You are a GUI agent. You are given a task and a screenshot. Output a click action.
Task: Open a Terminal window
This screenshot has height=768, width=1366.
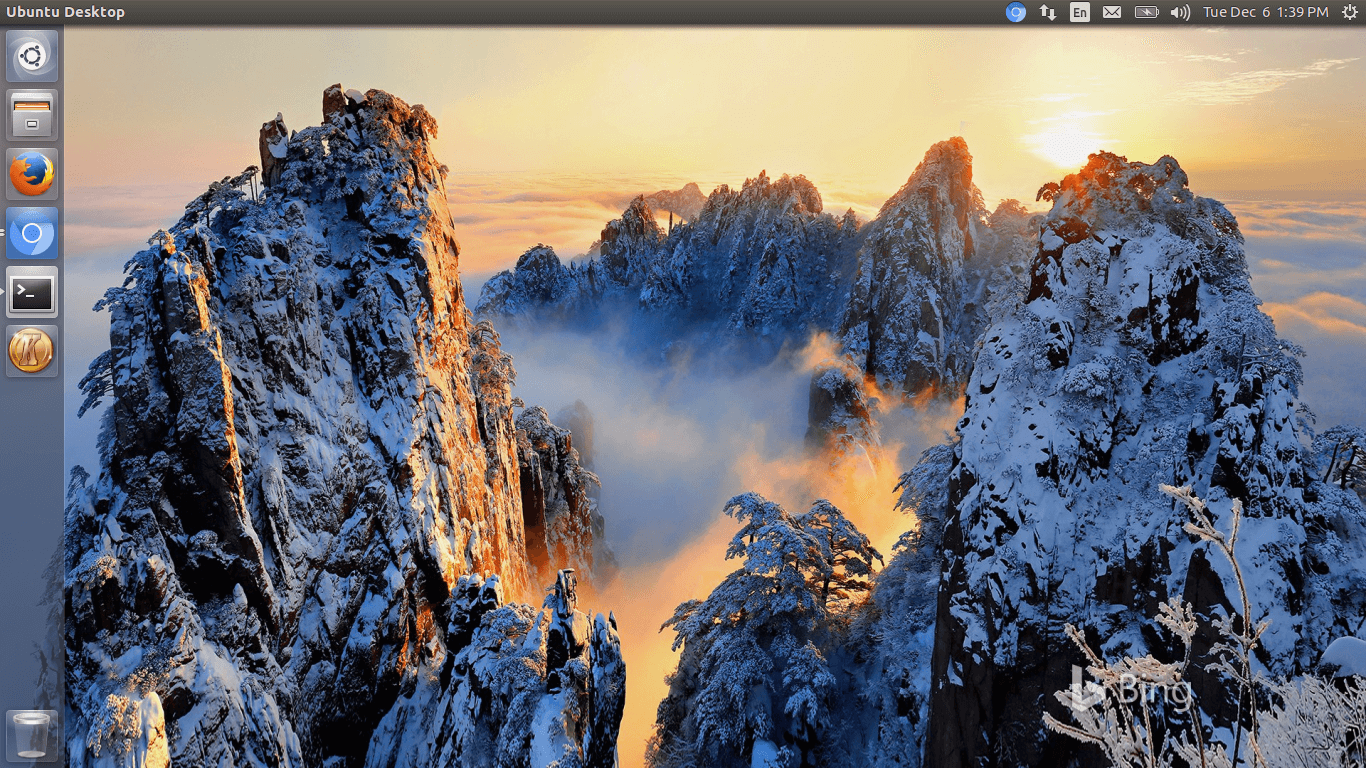(31, 292)
